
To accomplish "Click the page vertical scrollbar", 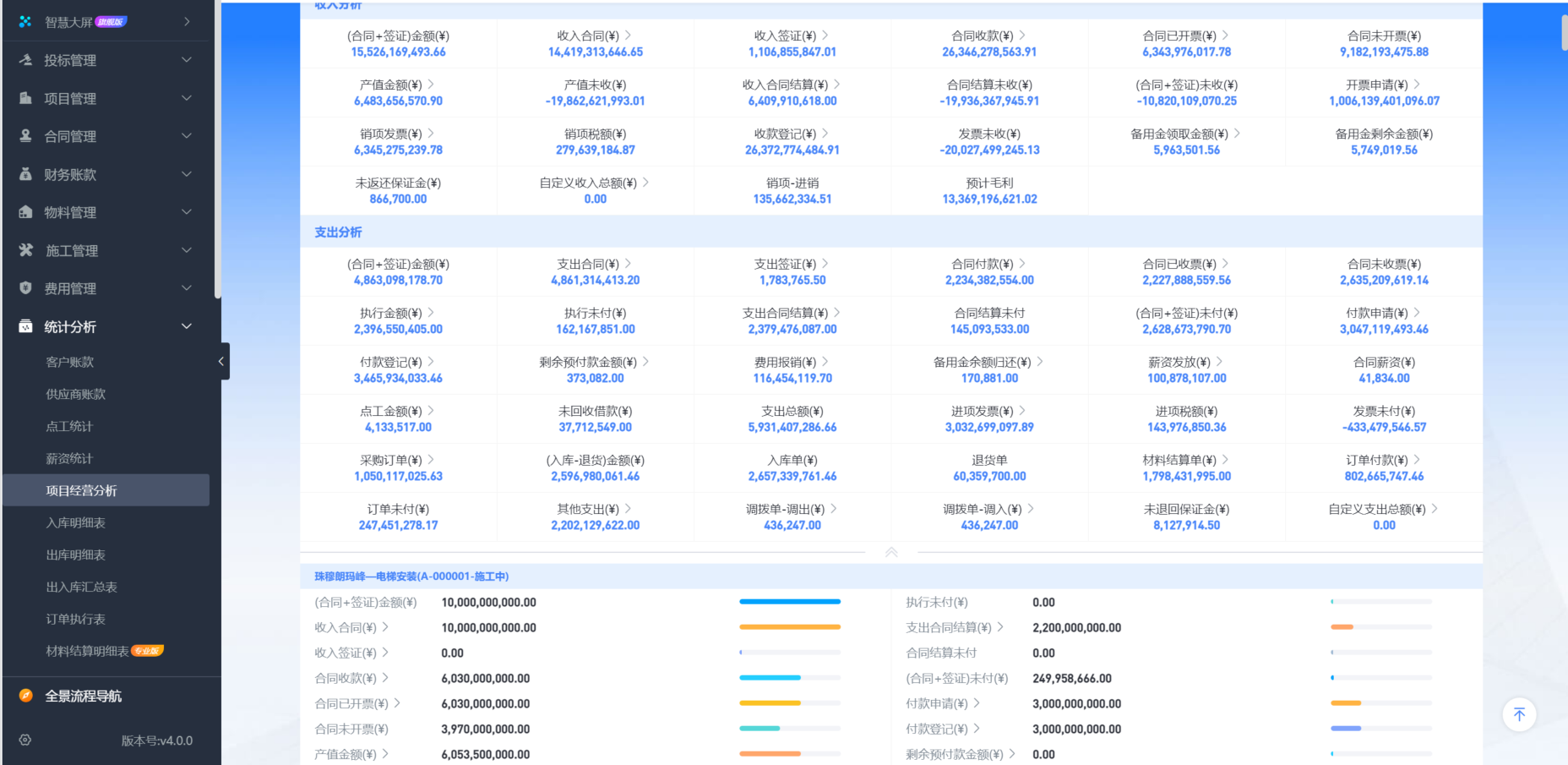I will (1564, 34).
